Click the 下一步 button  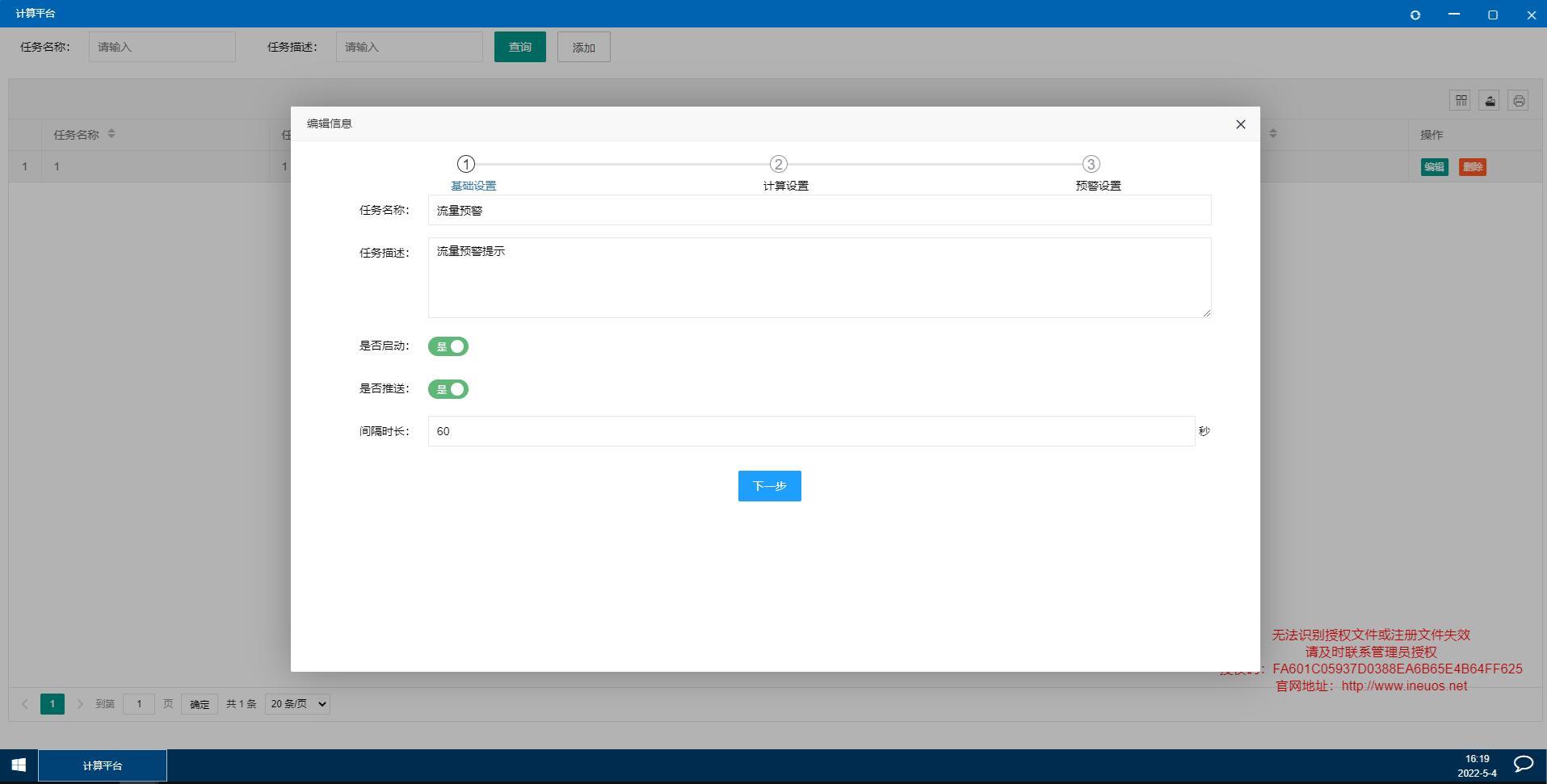pyautogui.click(x=769, y=486)
